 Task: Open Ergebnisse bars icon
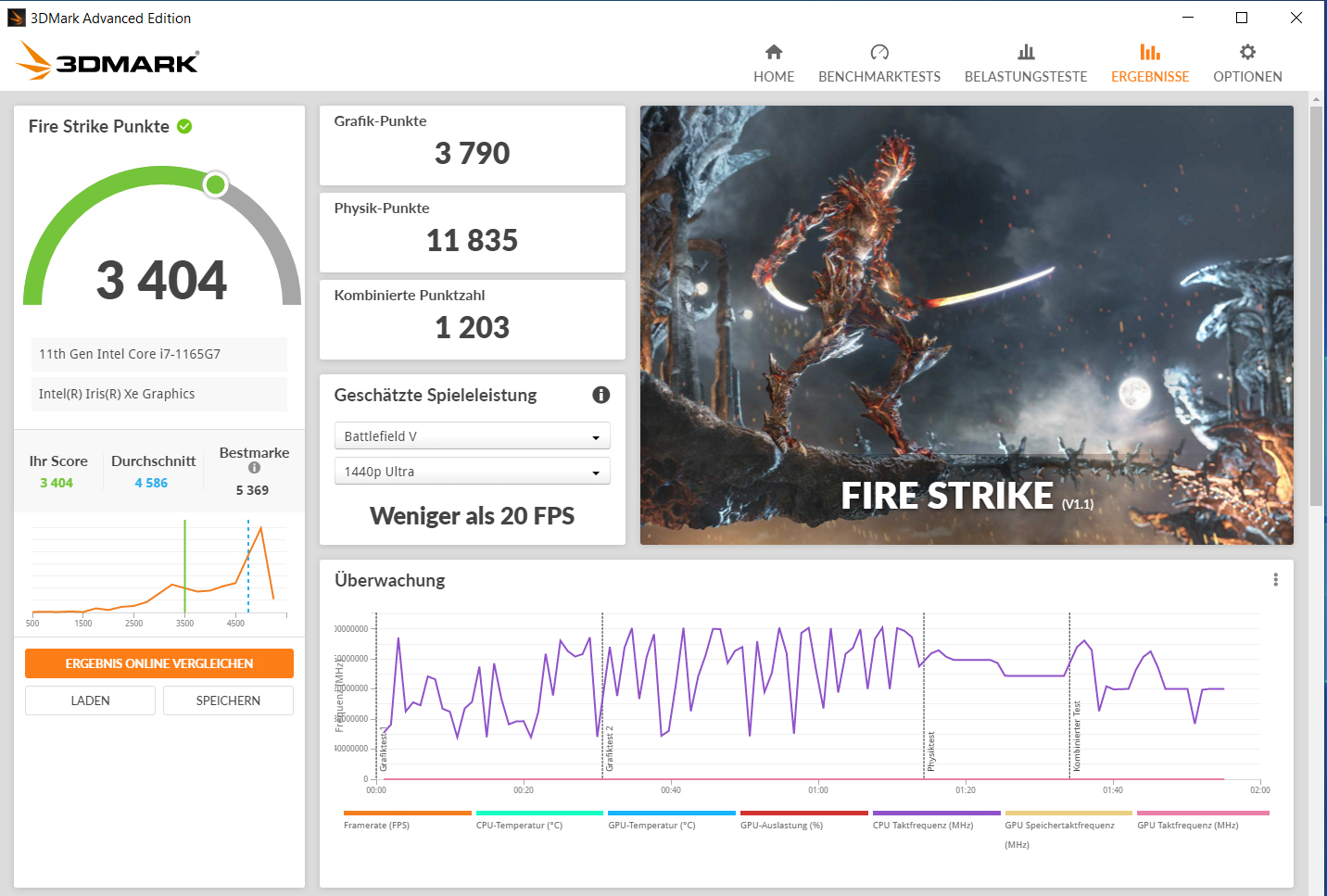(1150, 52)
